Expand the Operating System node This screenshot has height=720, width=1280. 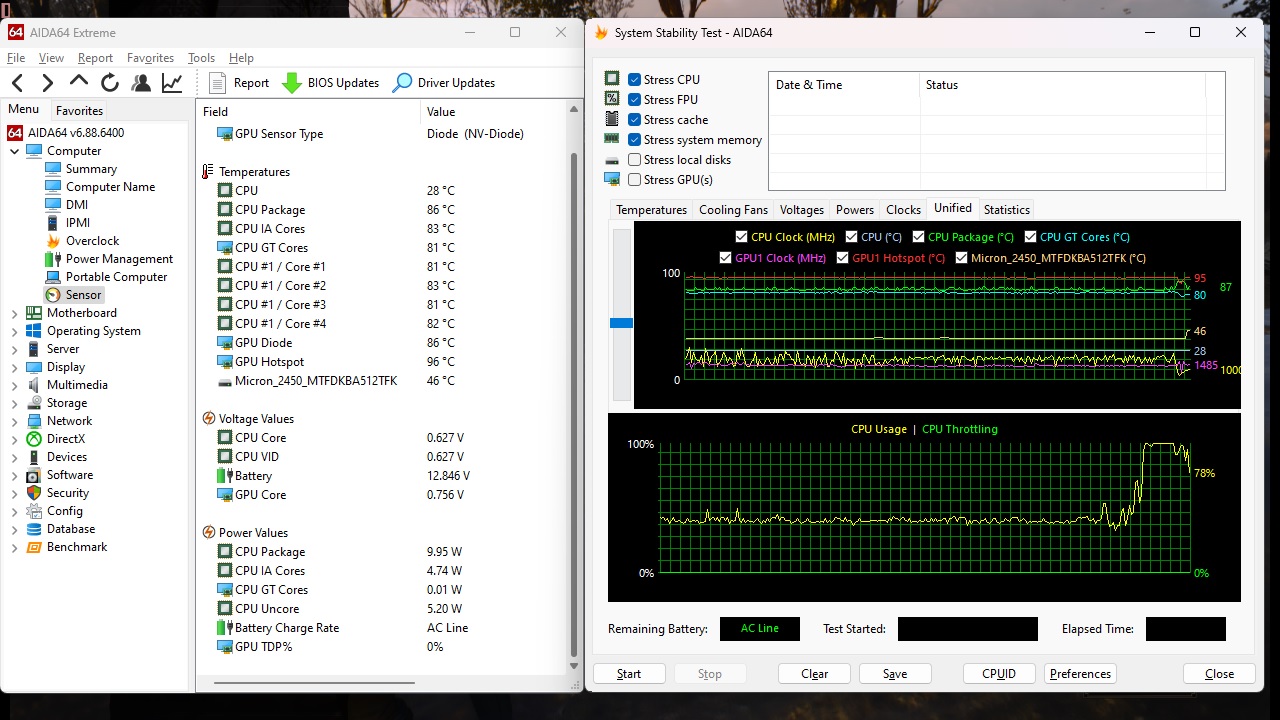[x=14, y=331]
